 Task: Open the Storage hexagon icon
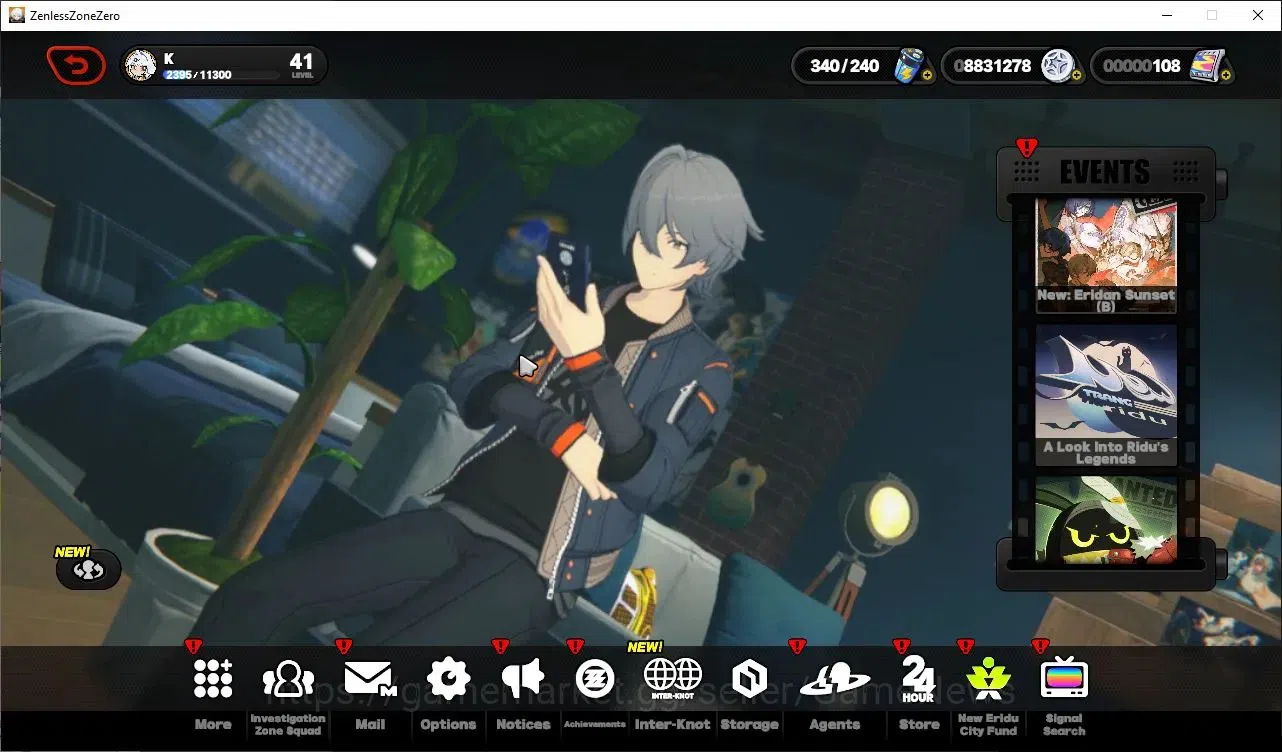click(x=749, y=680)
